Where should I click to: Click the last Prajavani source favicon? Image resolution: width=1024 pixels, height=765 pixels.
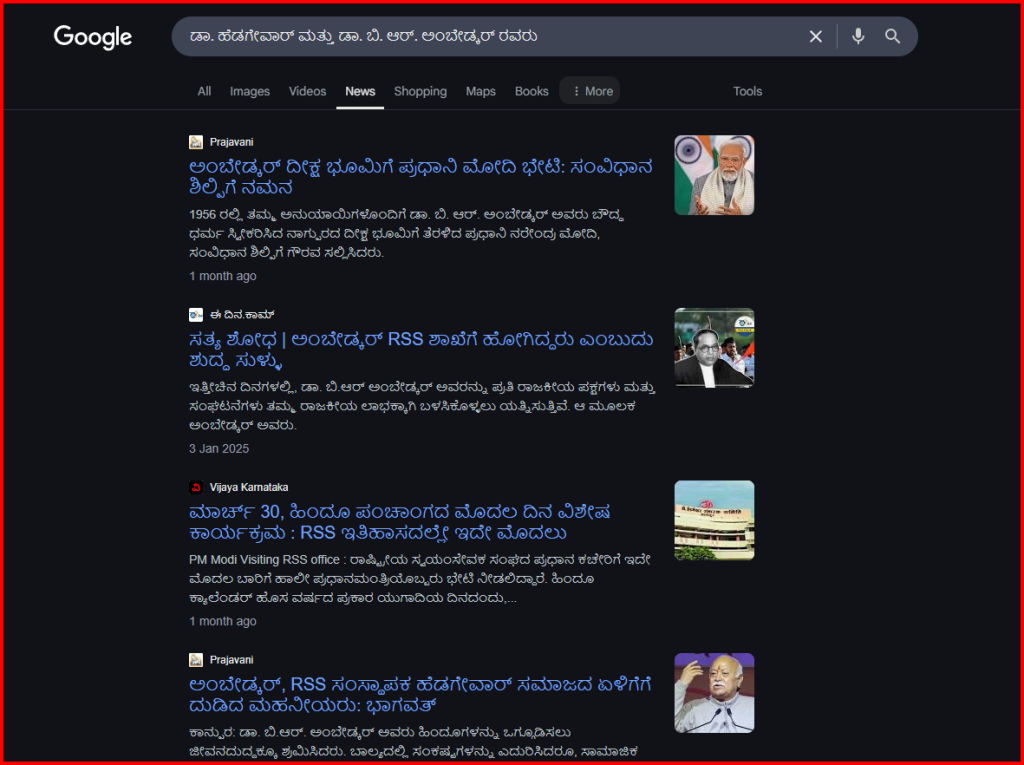pyautogui.click(x=196, y=660)
